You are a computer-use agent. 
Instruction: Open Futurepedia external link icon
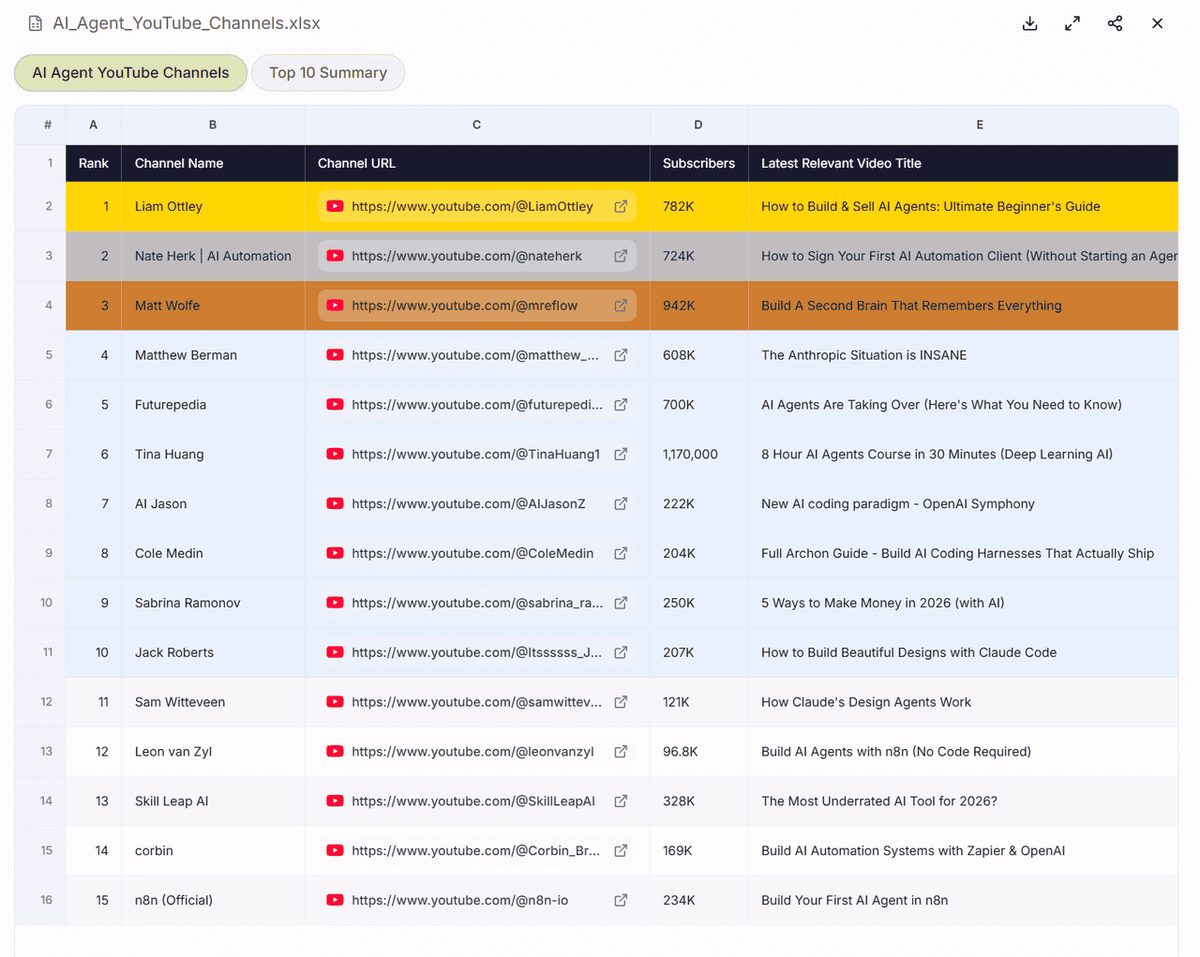click(x=621, y=404)
